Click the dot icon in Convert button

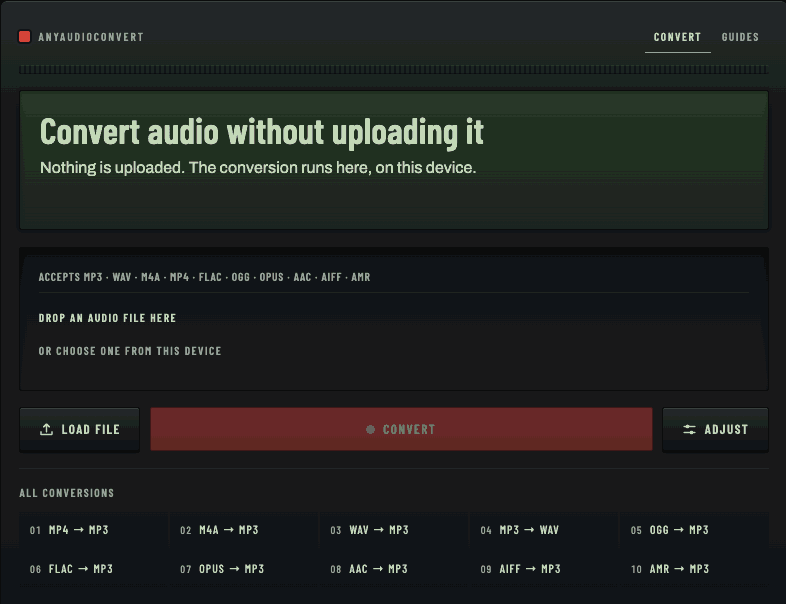370,430
